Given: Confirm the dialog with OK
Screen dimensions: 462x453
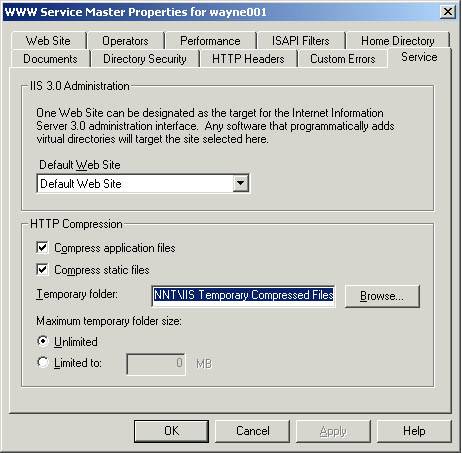Looking at the screenshot, I should [x=171, y=431].
